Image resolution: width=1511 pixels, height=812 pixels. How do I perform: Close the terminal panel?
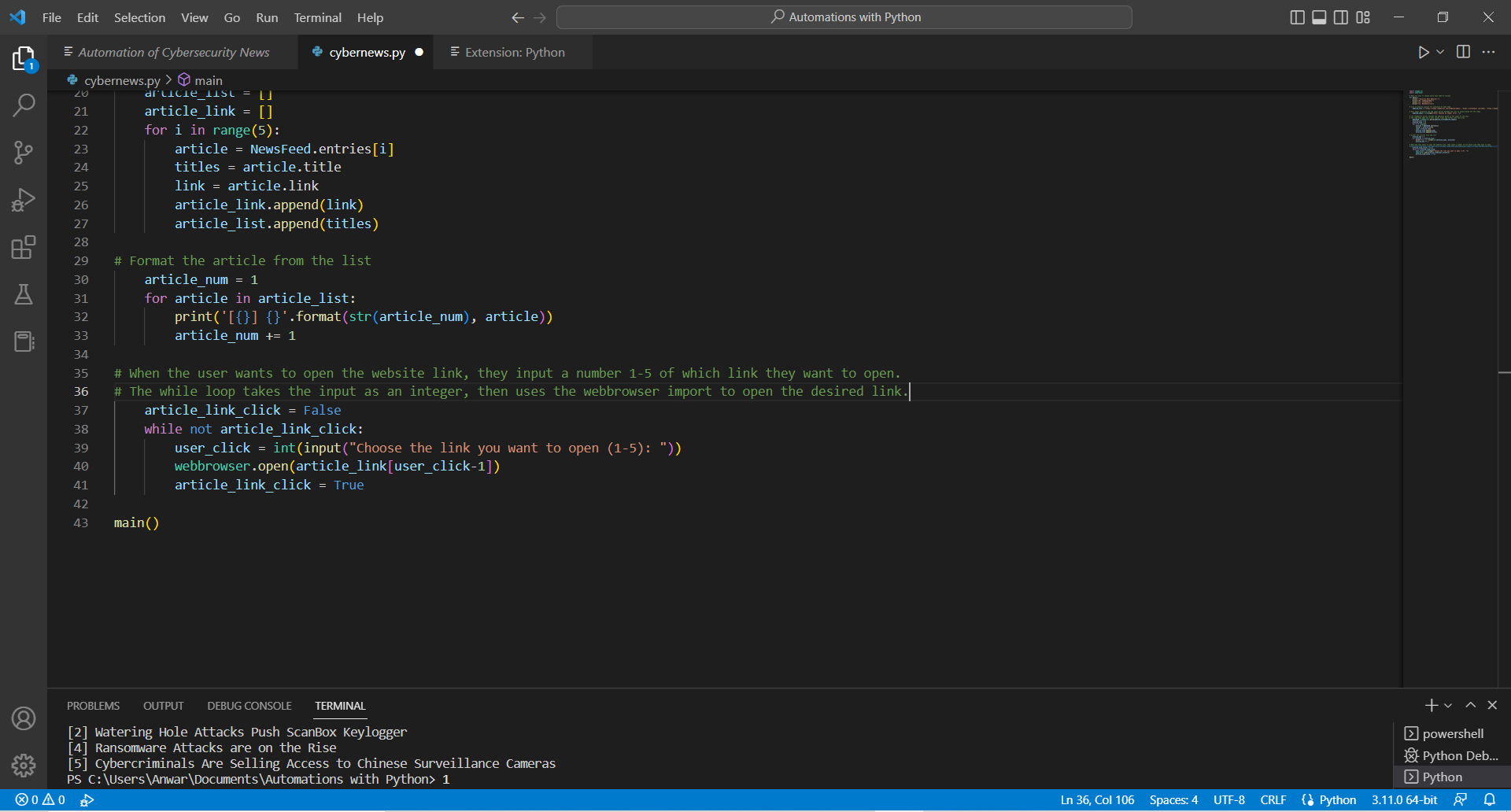click(x=1492, y=705)
